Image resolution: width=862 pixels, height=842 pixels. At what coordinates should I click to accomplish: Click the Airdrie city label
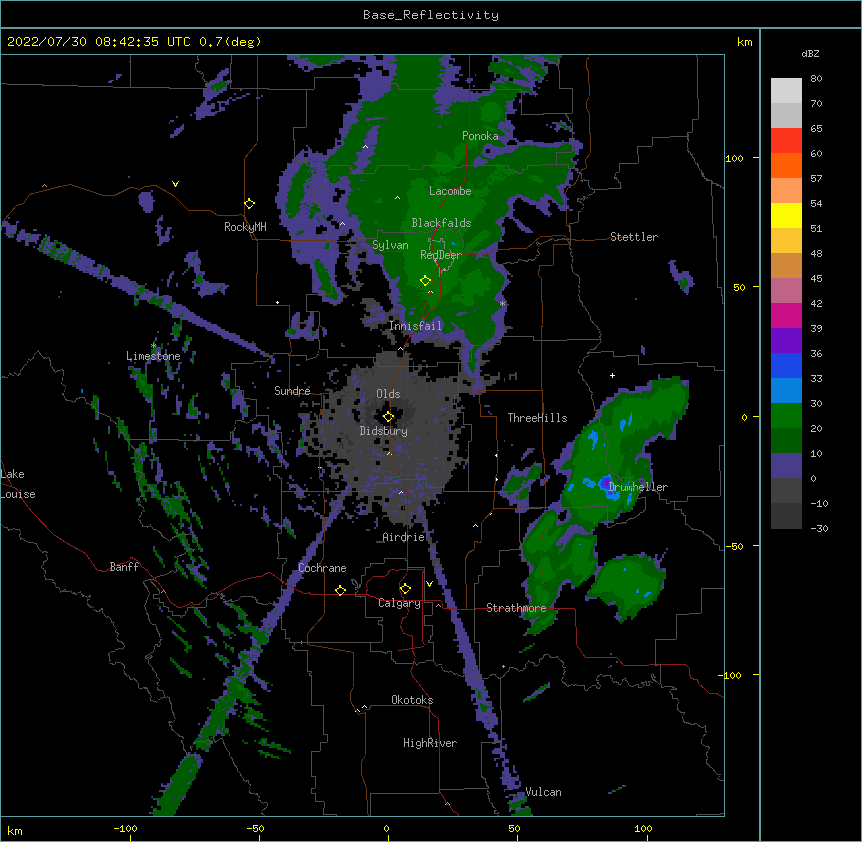tap(404, 537)
